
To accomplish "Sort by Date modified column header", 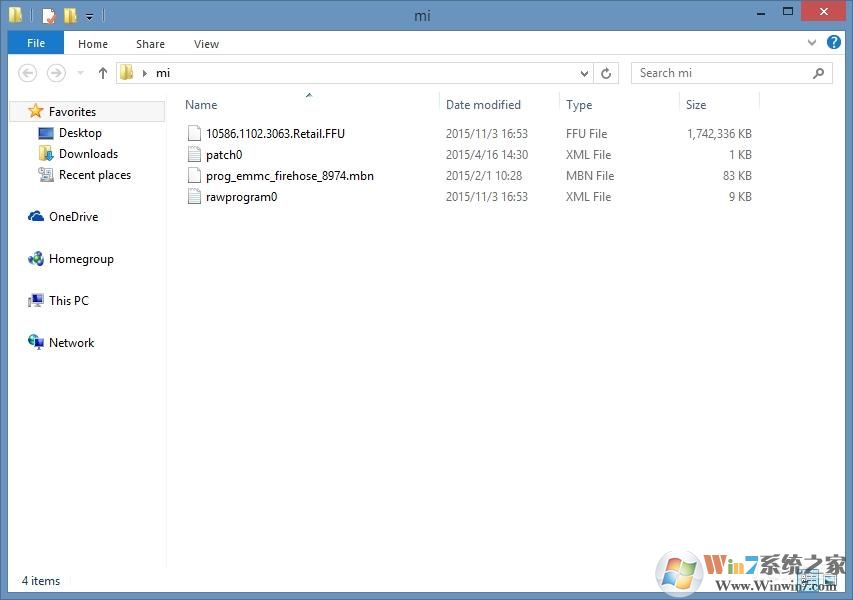I will tap(483, 104).
